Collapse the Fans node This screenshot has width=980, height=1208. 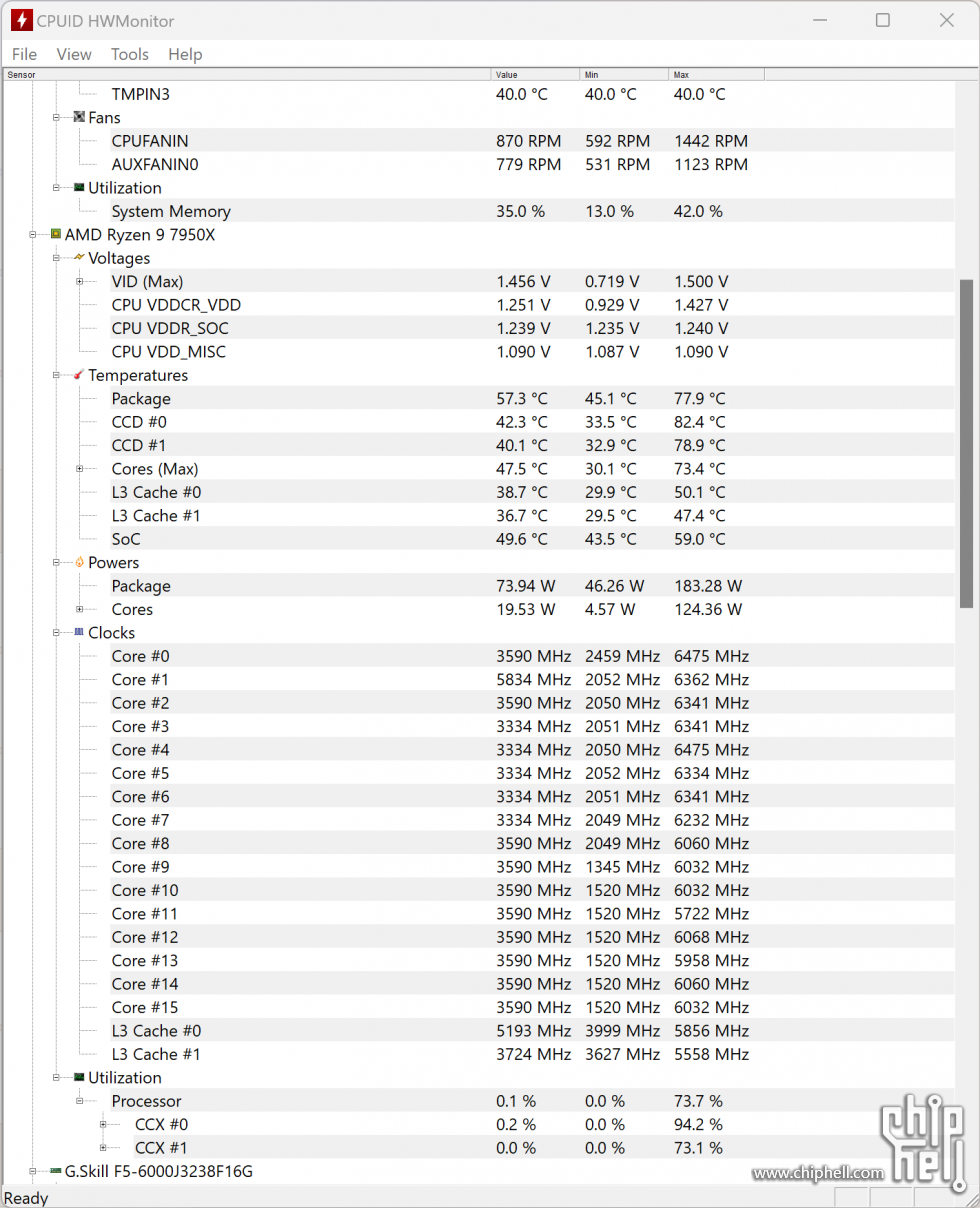click(57, 117)
